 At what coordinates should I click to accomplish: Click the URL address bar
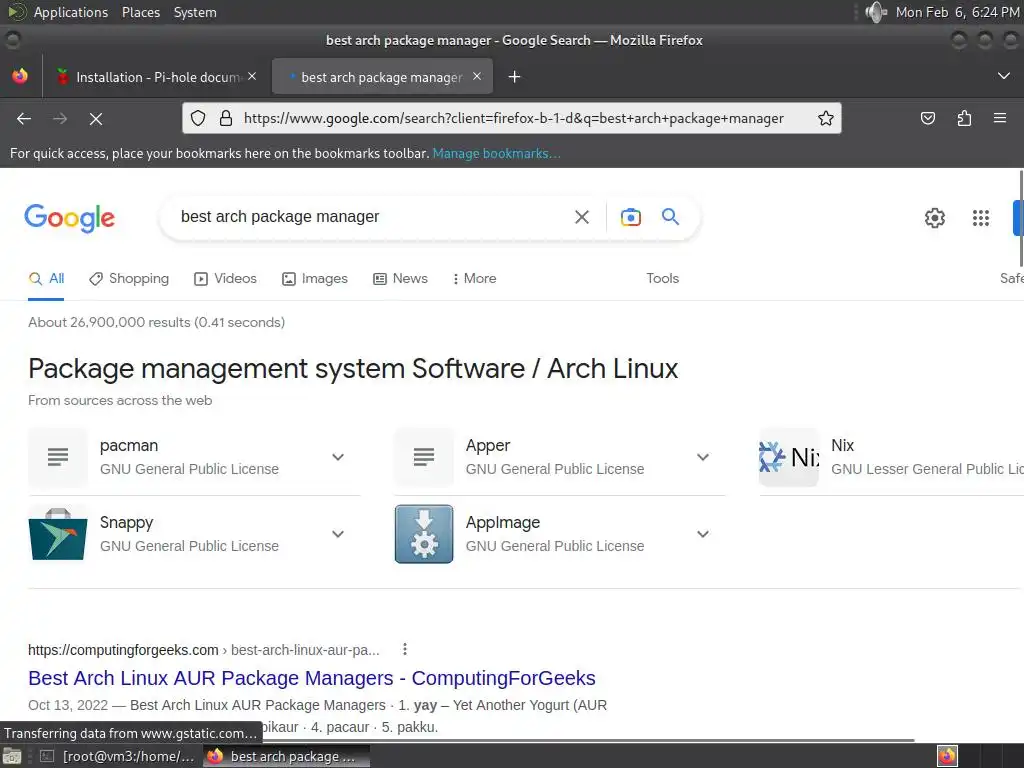coord(513,118)
